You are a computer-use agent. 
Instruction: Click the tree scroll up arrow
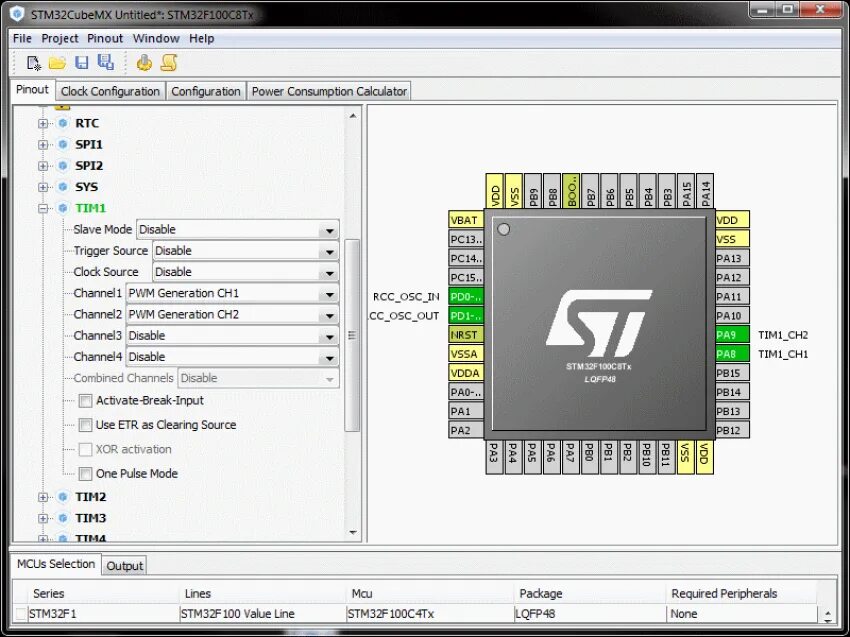353,115
